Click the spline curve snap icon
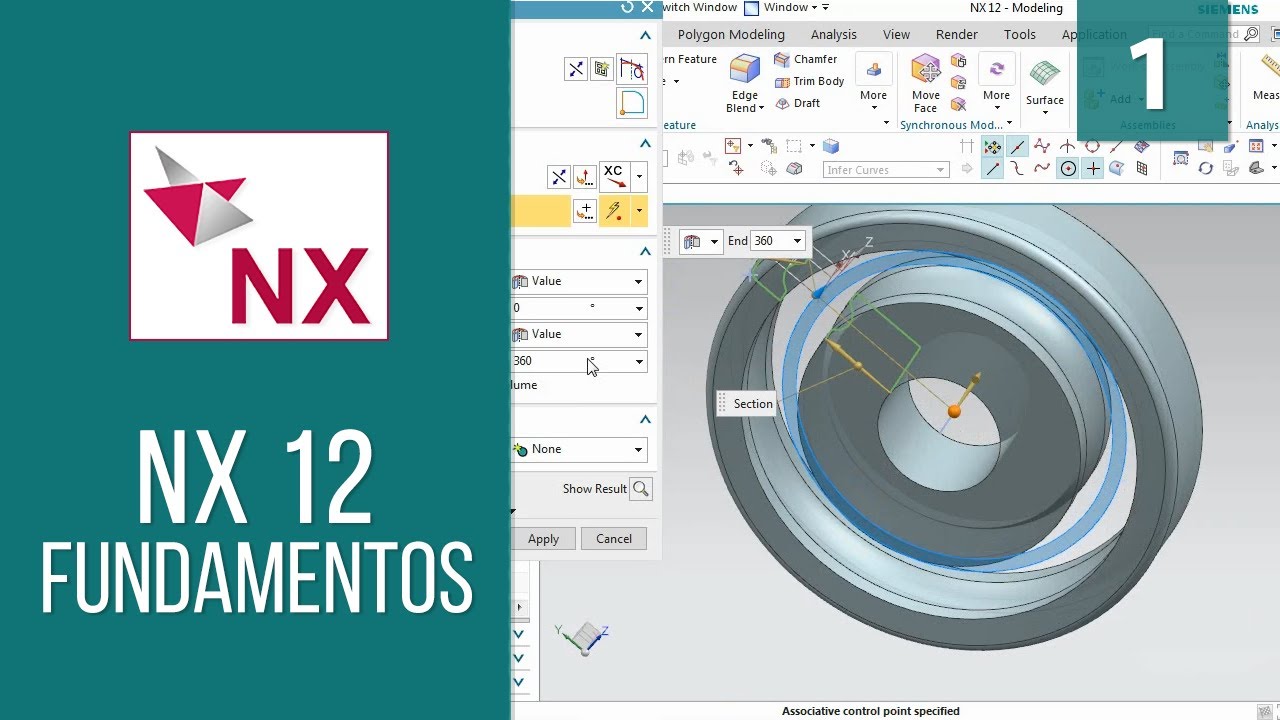 [1042, 169]
